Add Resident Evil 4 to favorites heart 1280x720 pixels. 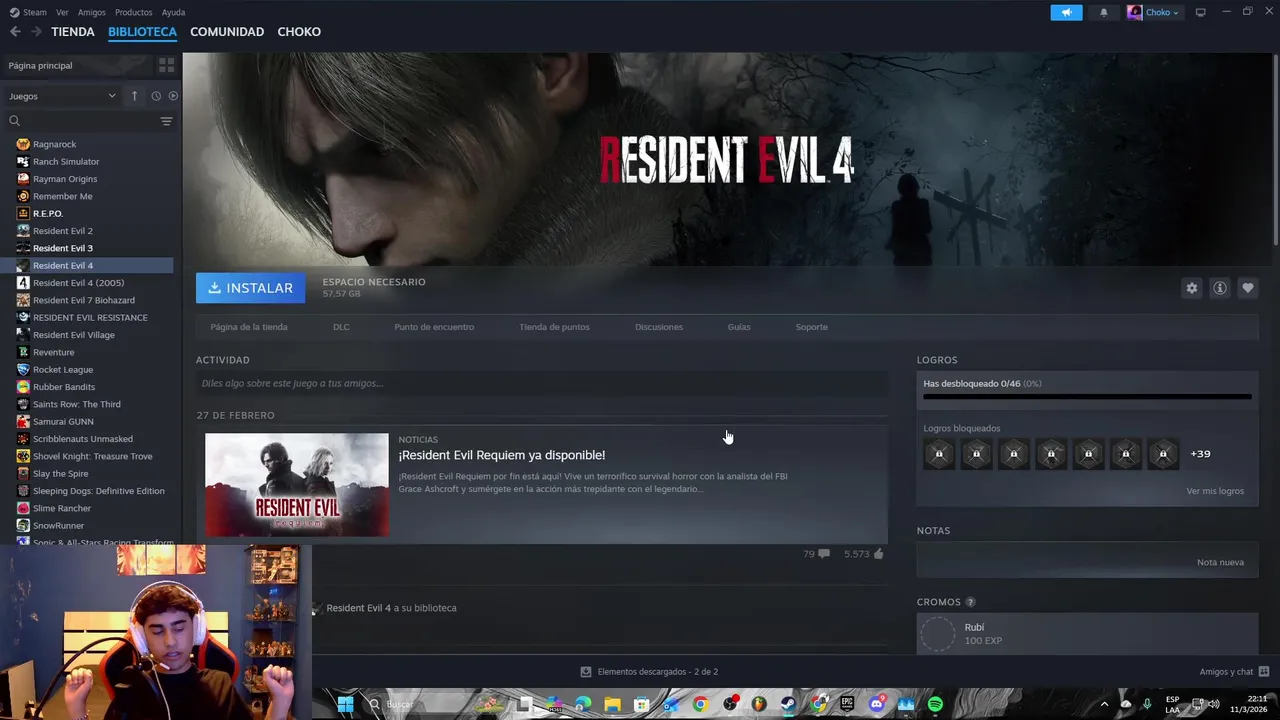[x=1248, y=288]
